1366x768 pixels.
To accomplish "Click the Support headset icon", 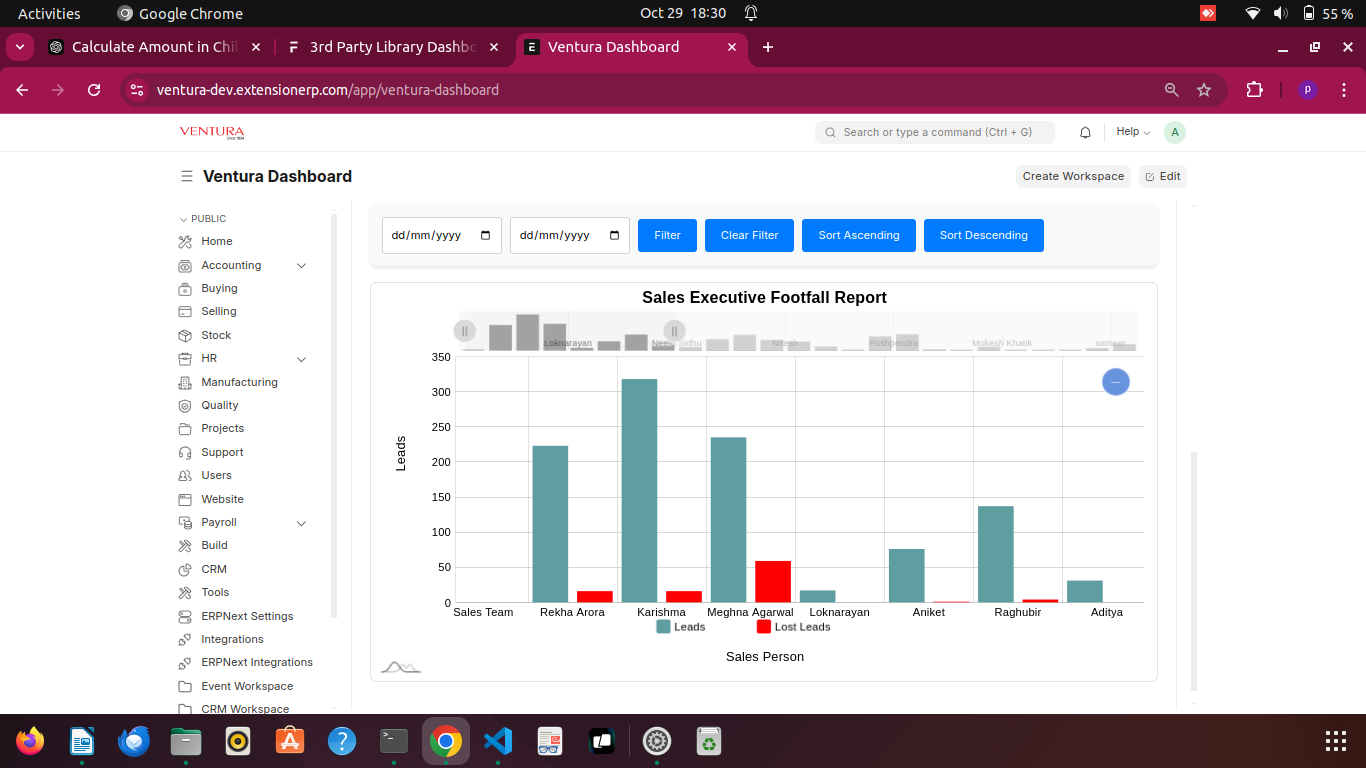I will pos(184,452).
